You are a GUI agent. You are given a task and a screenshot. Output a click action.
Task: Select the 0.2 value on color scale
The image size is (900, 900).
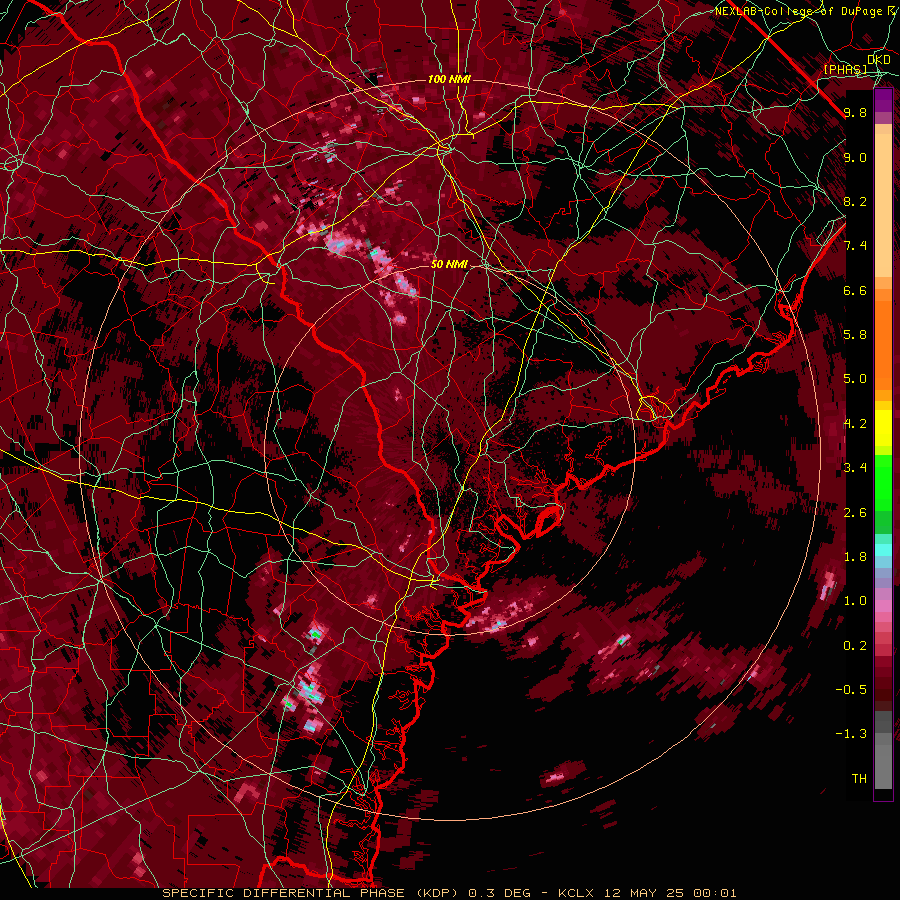[855, 646]
